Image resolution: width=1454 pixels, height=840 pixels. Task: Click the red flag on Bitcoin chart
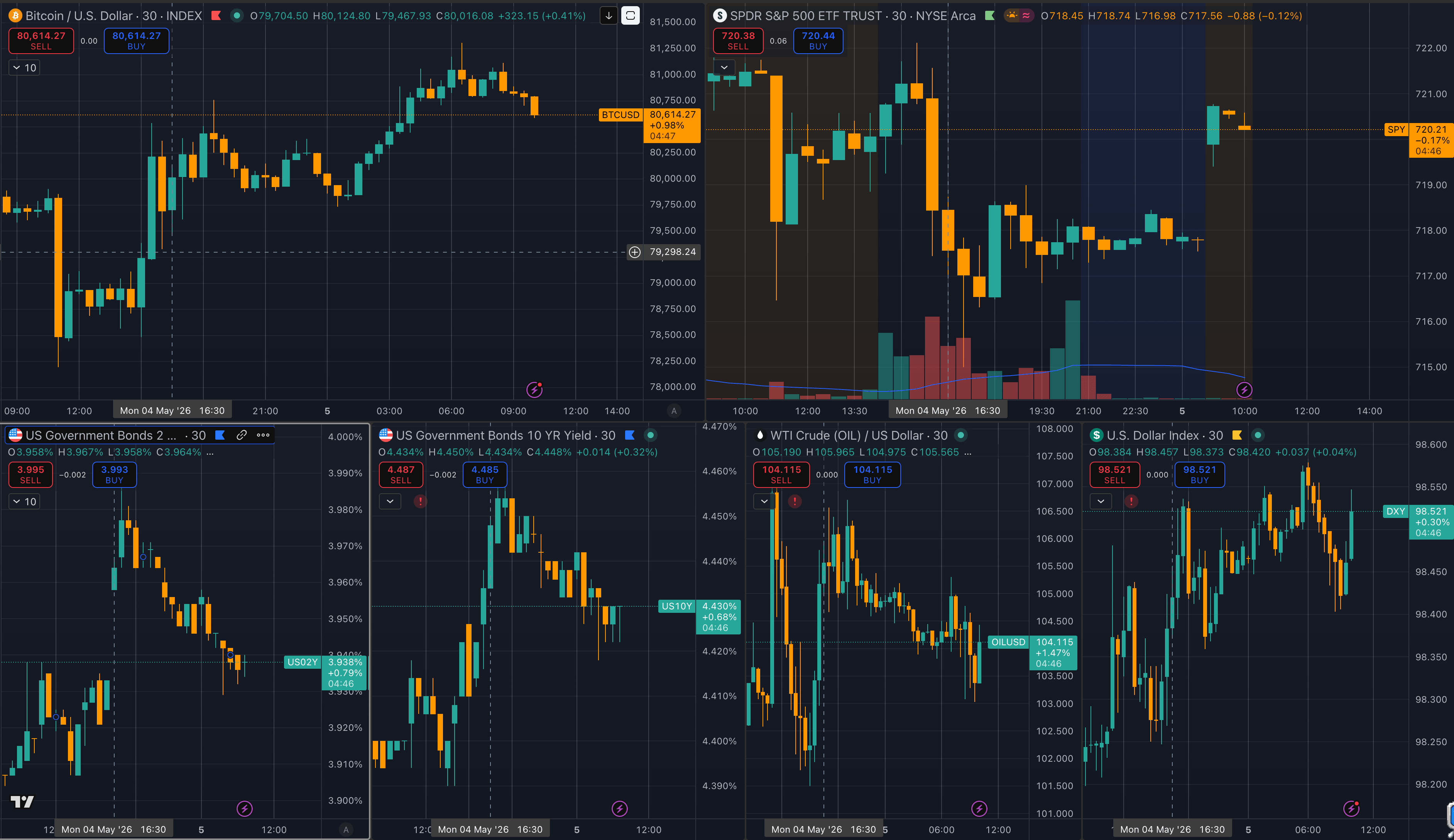(216, 15)
